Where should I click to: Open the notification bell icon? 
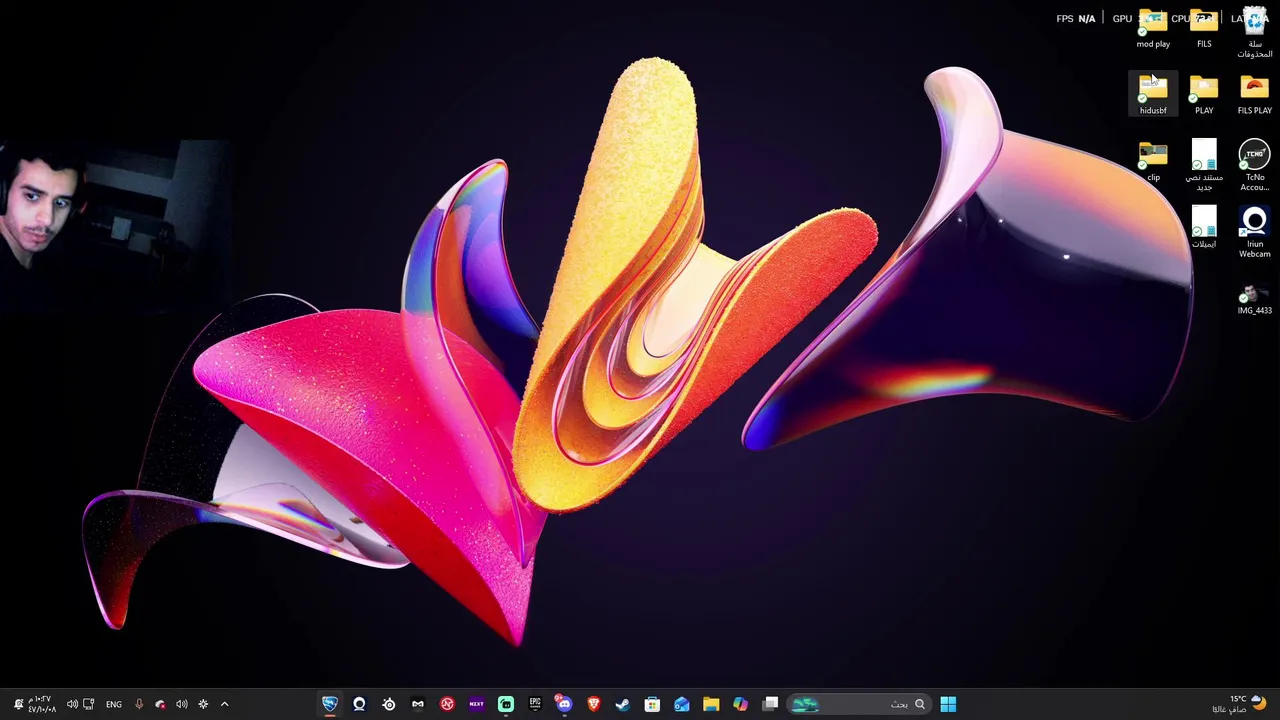pyautogui.click(x=17, y=704)
